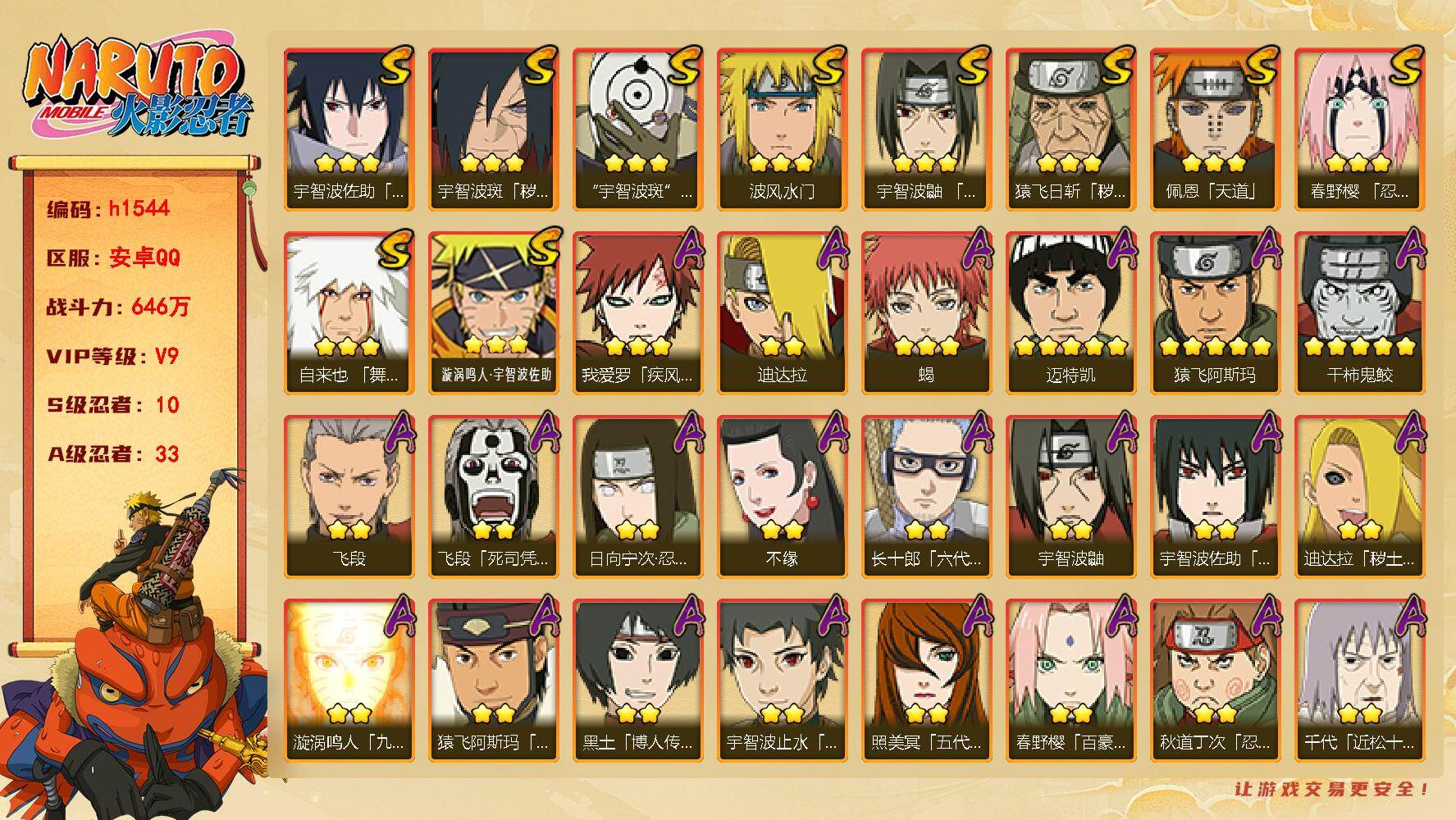Select the 波风水门 ninja card

tap(782, 130)
